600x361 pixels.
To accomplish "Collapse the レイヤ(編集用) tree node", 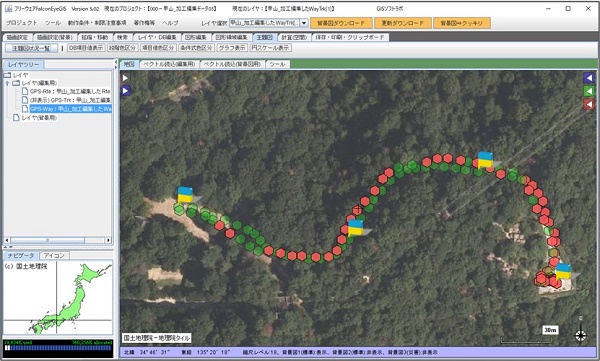I will click(7, 83).
